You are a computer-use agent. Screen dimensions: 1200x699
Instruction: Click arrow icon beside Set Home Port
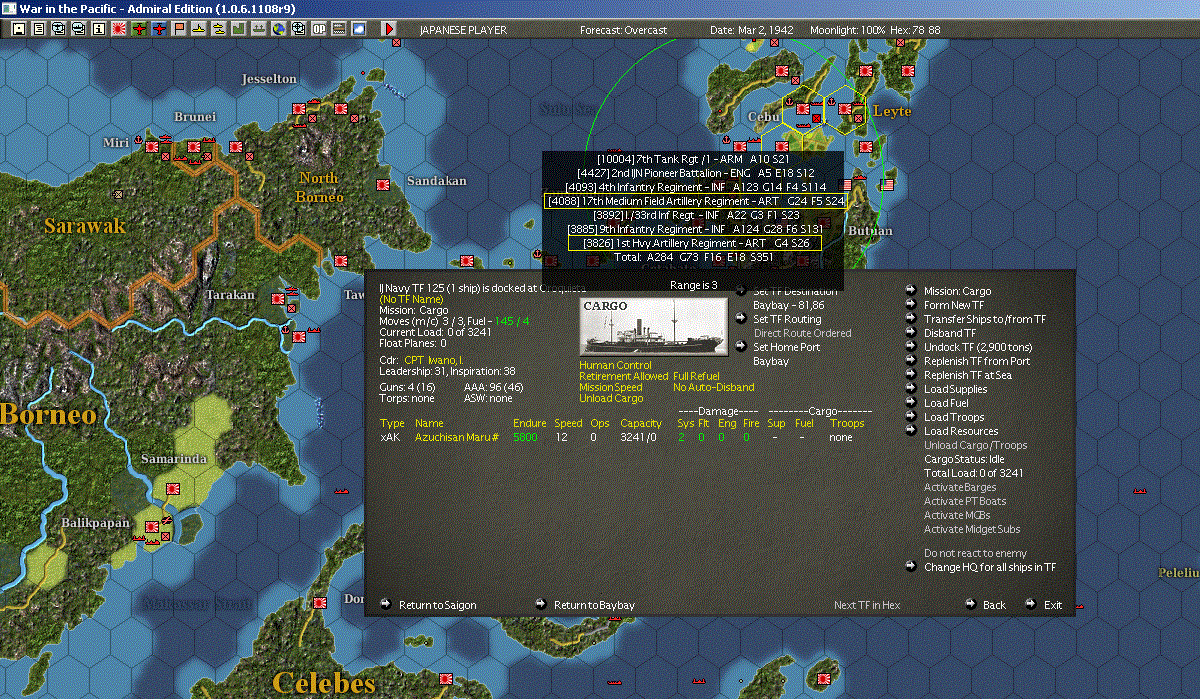(x=741, y=347)
